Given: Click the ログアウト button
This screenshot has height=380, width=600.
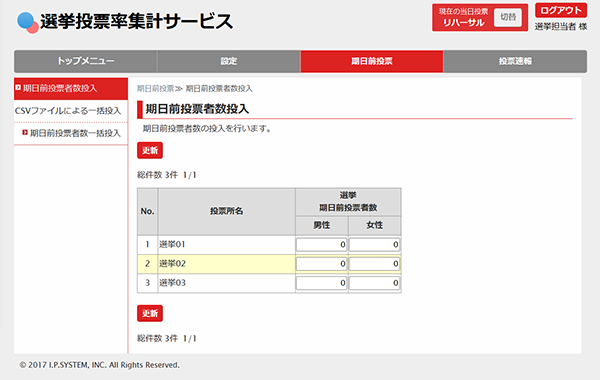Looking at the screenshot, I should coord(561,11).
